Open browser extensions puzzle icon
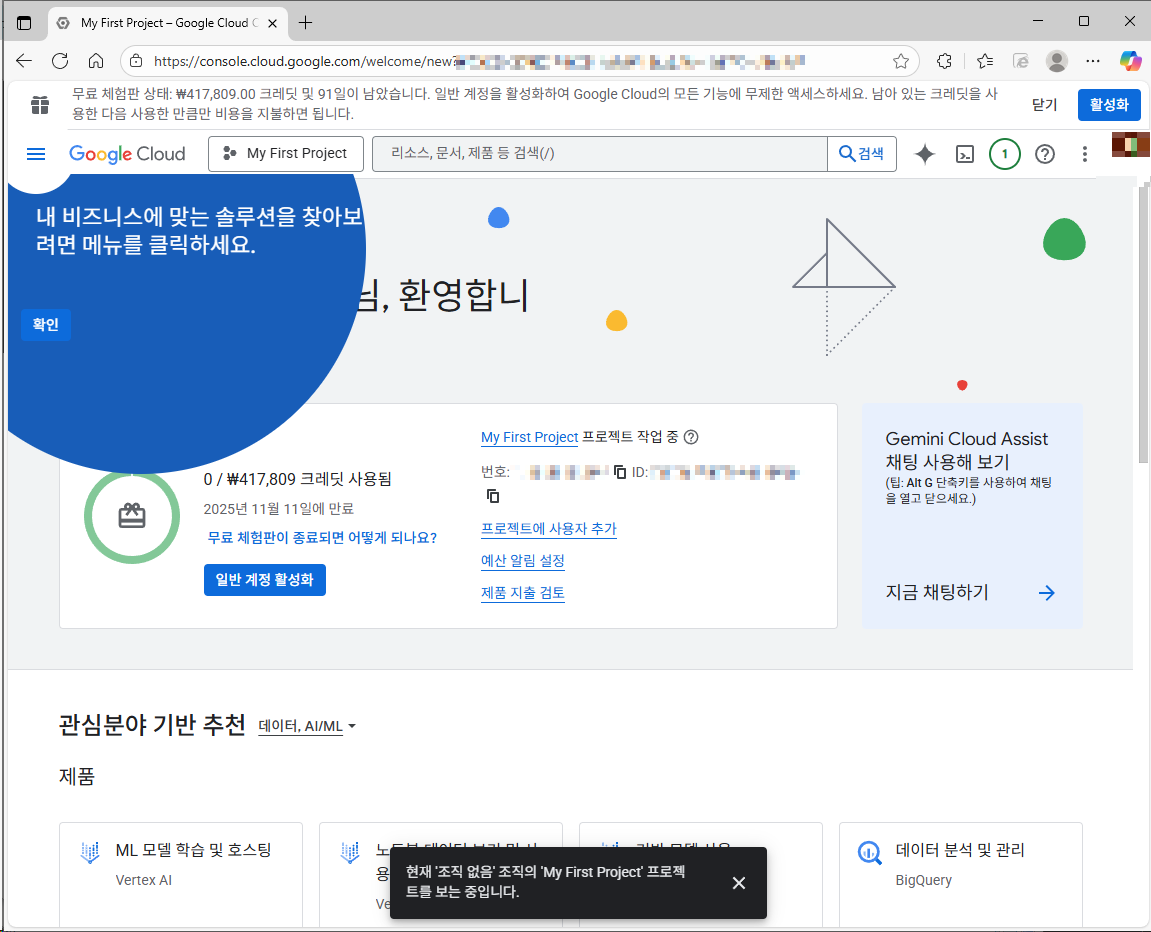 tap(945, 61)
